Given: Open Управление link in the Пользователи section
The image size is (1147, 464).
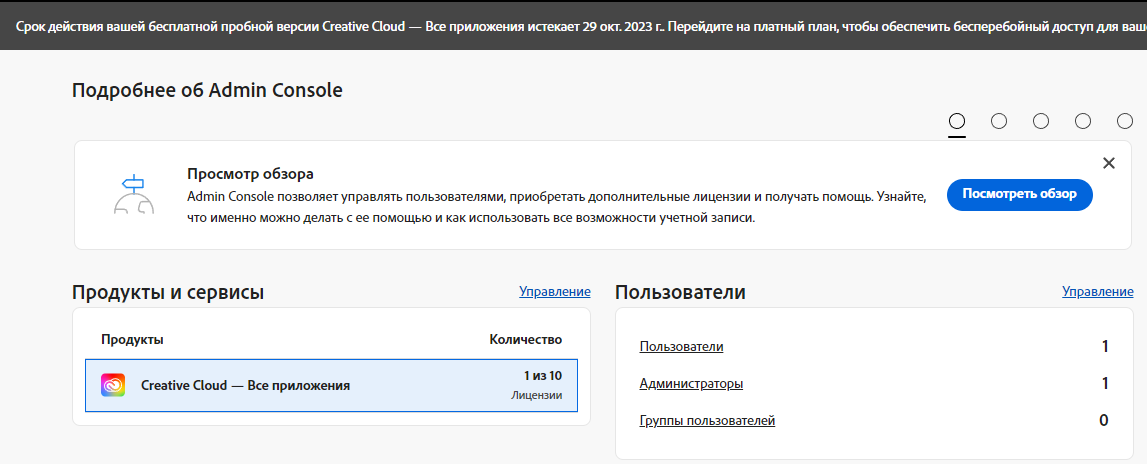Looking at the screenshot, I should tap(1097, 292).
